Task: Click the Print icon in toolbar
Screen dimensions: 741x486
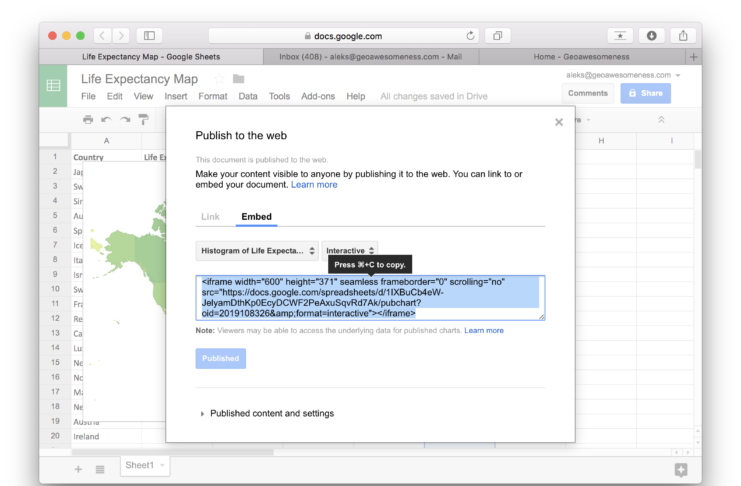Action: tap(88, 120)
